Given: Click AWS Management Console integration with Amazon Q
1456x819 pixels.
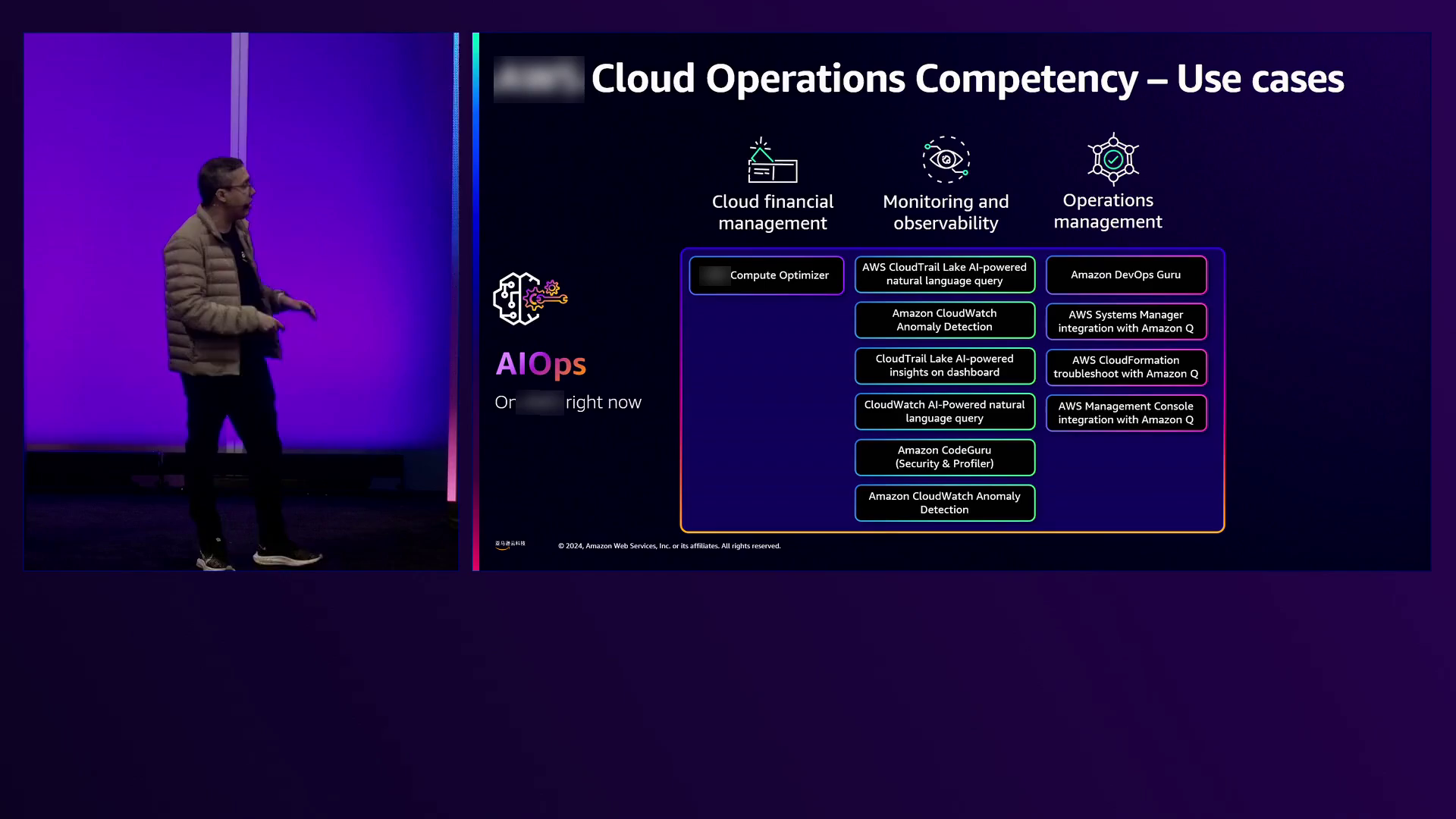Looking at the screenshot, I should (1125, 413).
